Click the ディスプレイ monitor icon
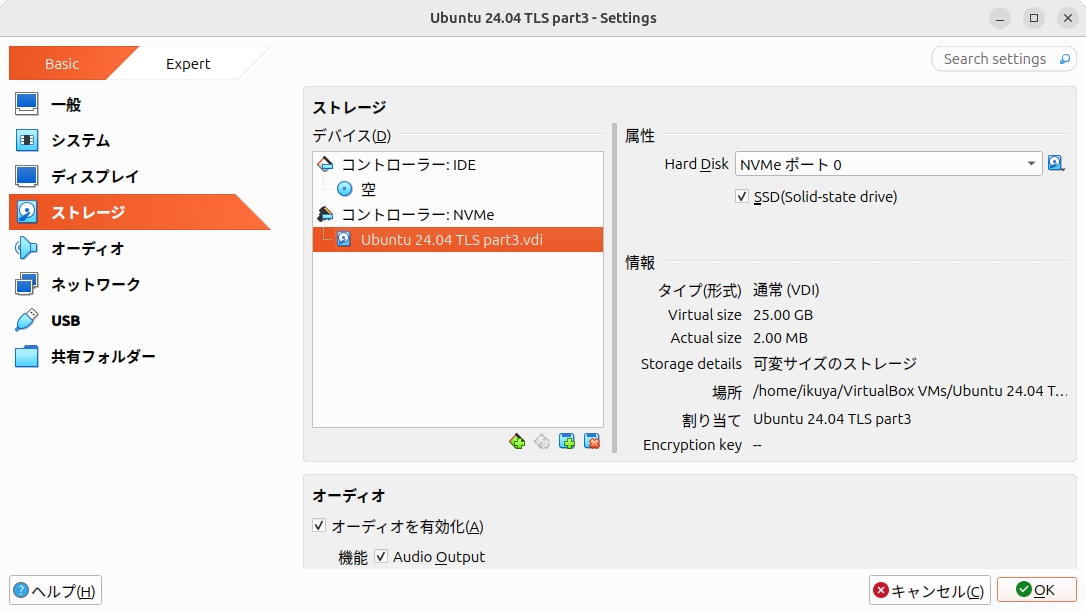 click(26, 177)
